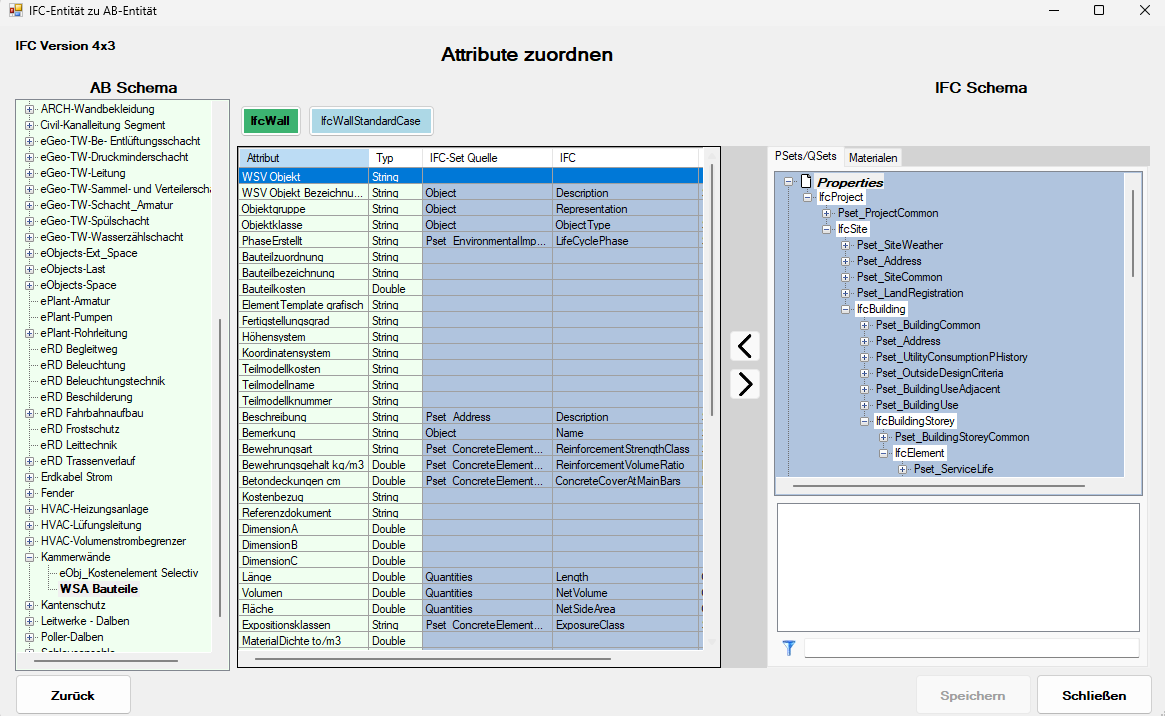
Task: Click the disabled Speichern button
Action: [973, 695]
